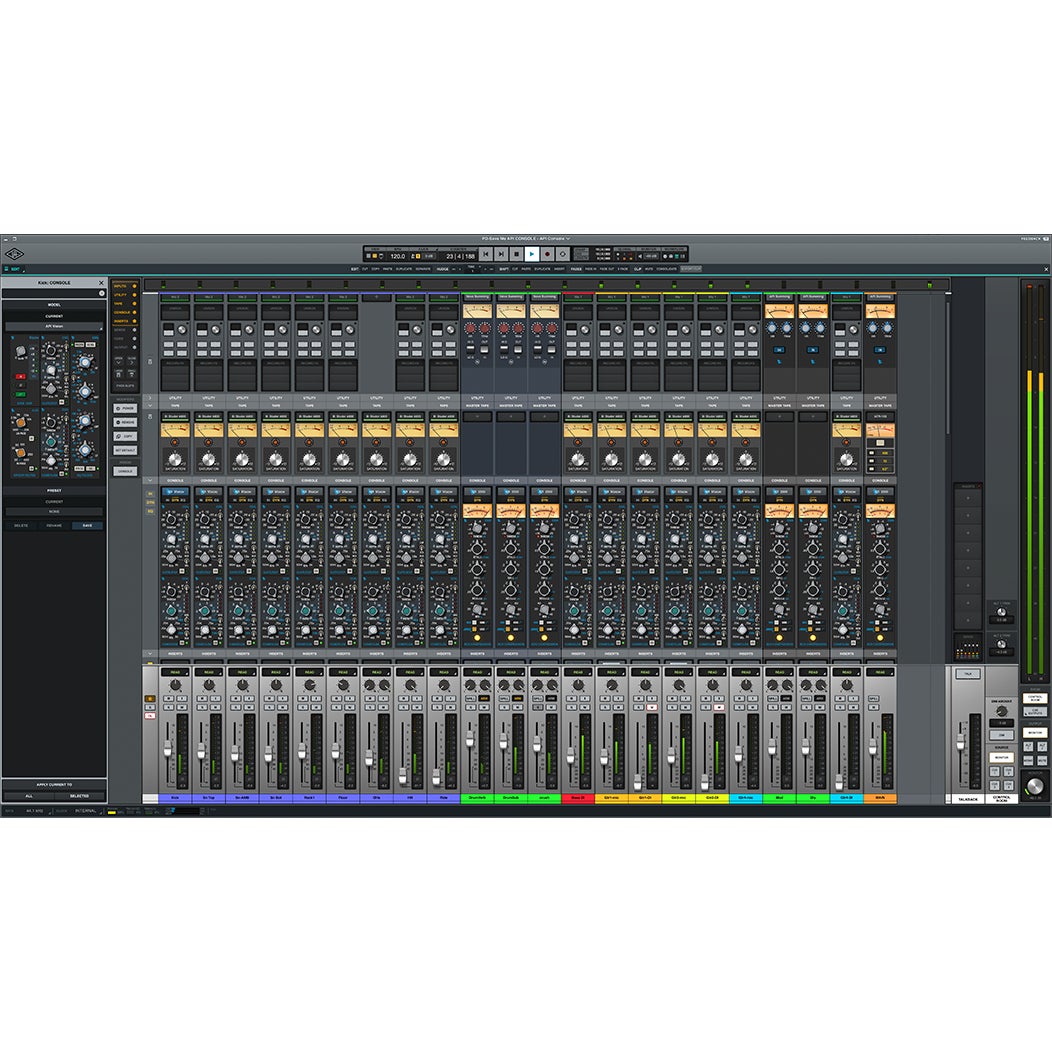The image size is (1052, 1052).
Task: Collapse the INSERTS row with its chevron
Action: pyautogui.click(x=150, y=653)
